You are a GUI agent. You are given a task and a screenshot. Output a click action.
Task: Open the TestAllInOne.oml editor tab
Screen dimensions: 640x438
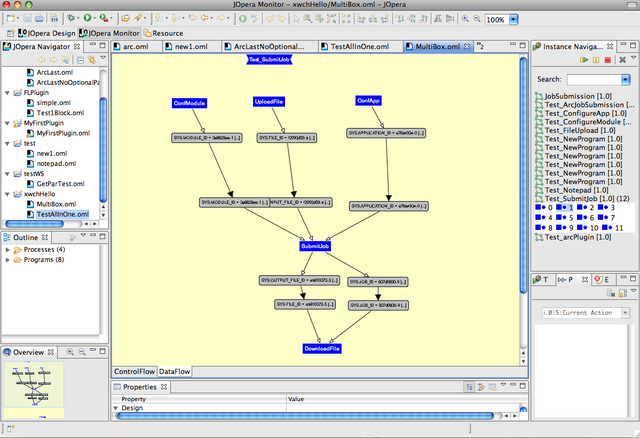point(360,47)
